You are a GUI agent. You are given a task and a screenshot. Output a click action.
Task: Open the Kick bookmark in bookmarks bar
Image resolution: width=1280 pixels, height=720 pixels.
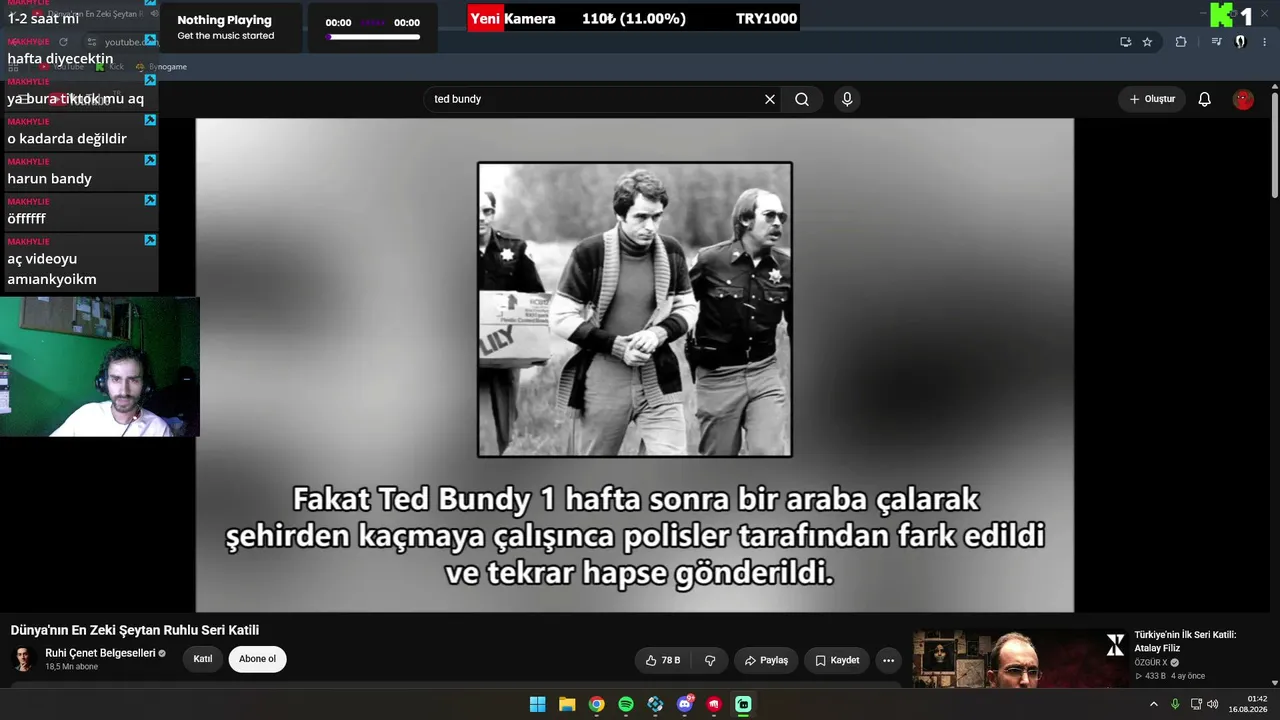(110, 66)
